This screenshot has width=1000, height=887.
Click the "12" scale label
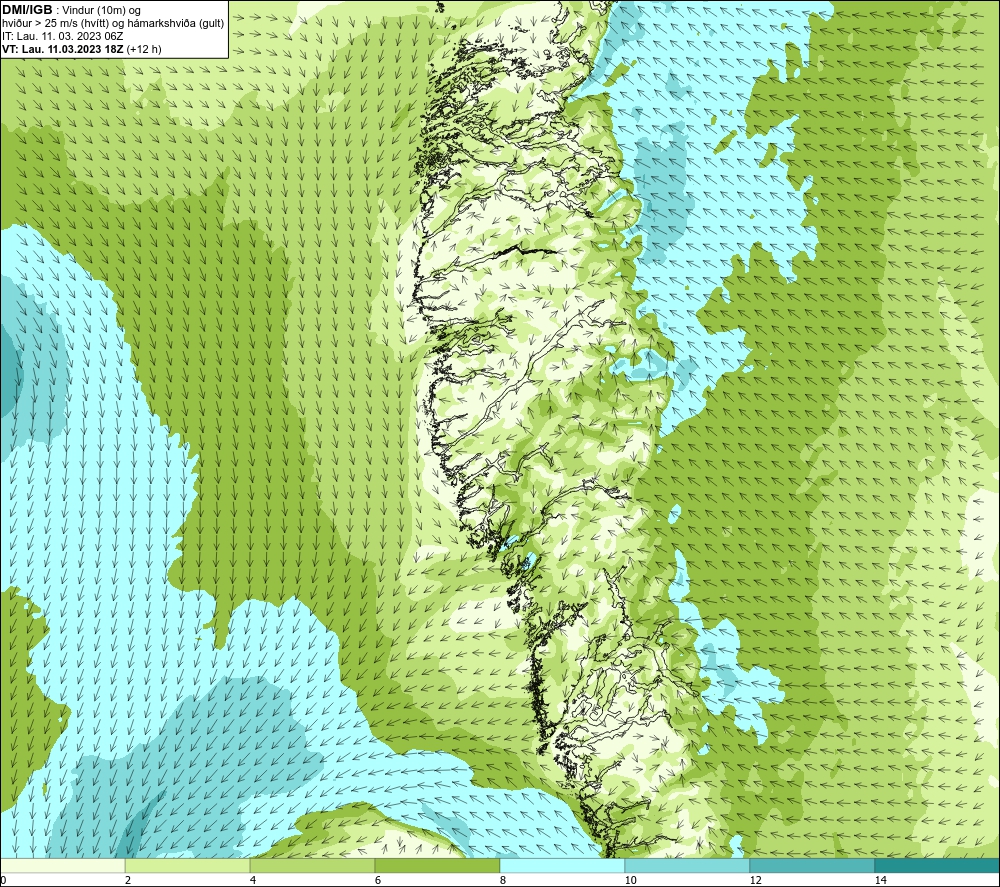tap(755, 880)
